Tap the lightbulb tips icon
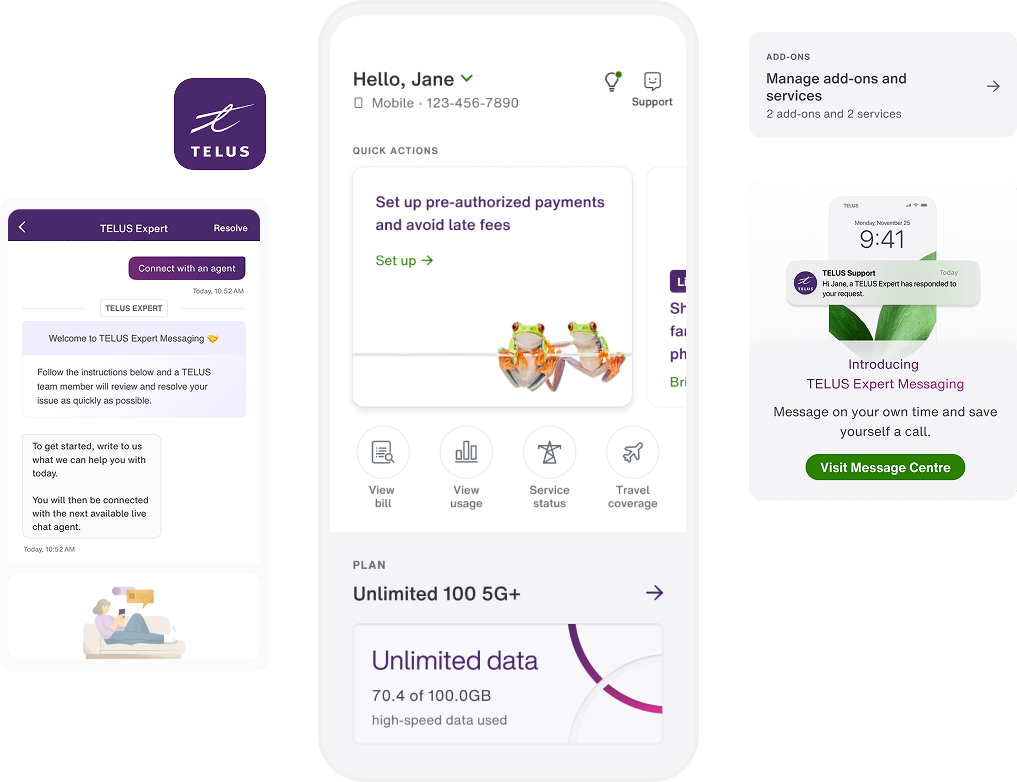The image size is (1017, 782). tap(612, 82)
